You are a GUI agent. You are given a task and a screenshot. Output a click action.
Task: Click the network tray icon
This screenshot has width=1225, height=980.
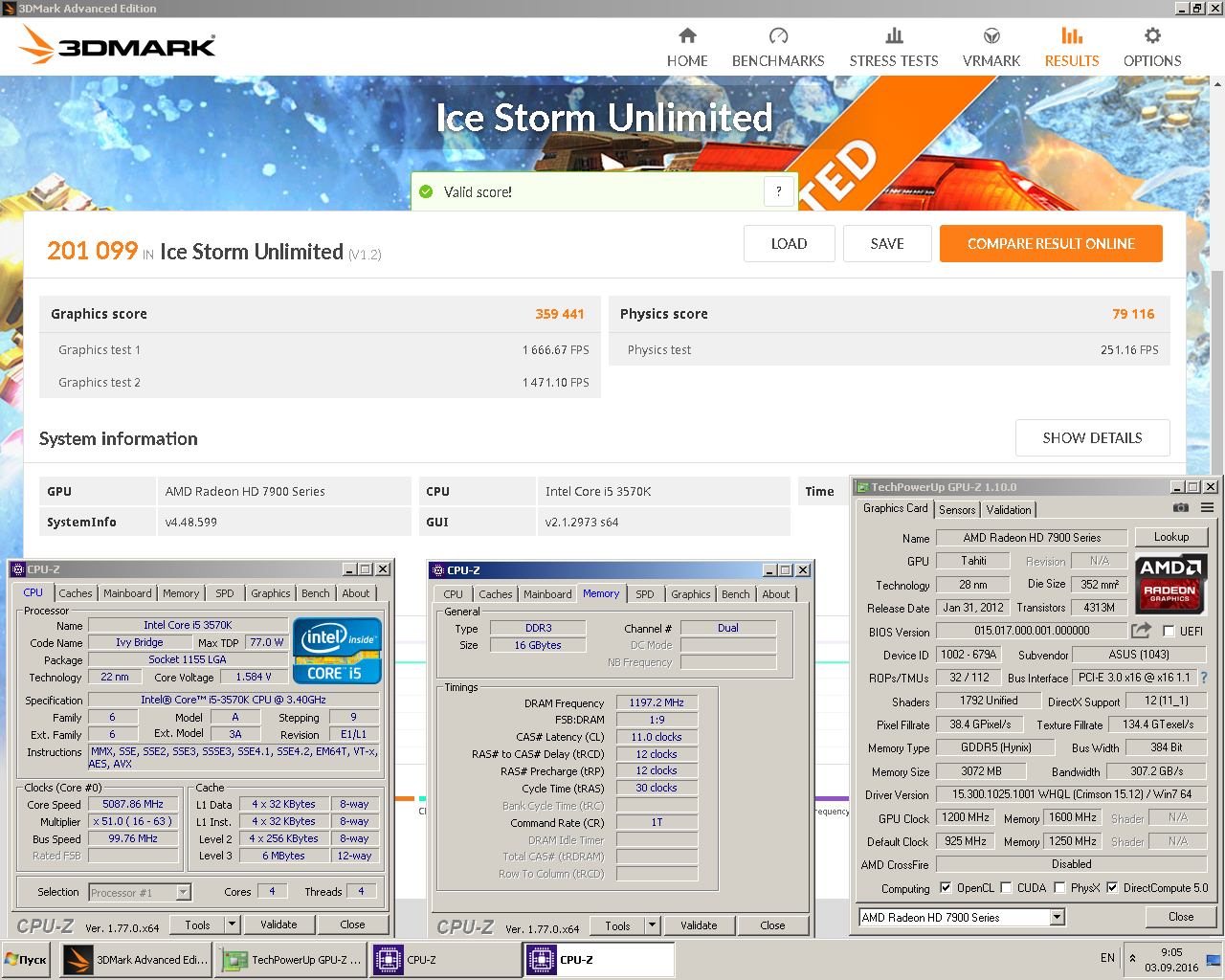tap(1214, 959)
